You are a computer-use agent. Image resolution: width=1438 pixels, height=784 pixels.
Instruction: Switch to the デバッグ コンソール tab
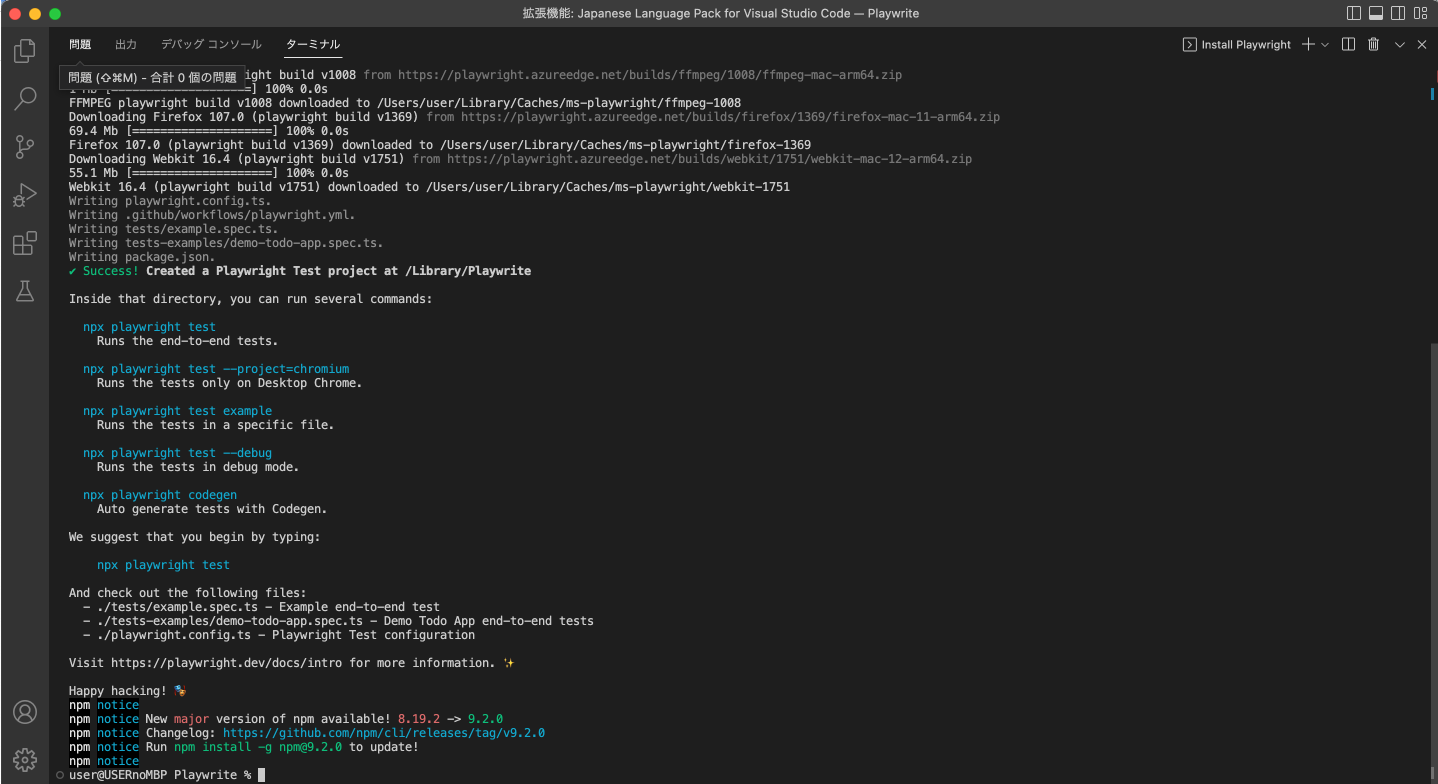pos(211,44)
